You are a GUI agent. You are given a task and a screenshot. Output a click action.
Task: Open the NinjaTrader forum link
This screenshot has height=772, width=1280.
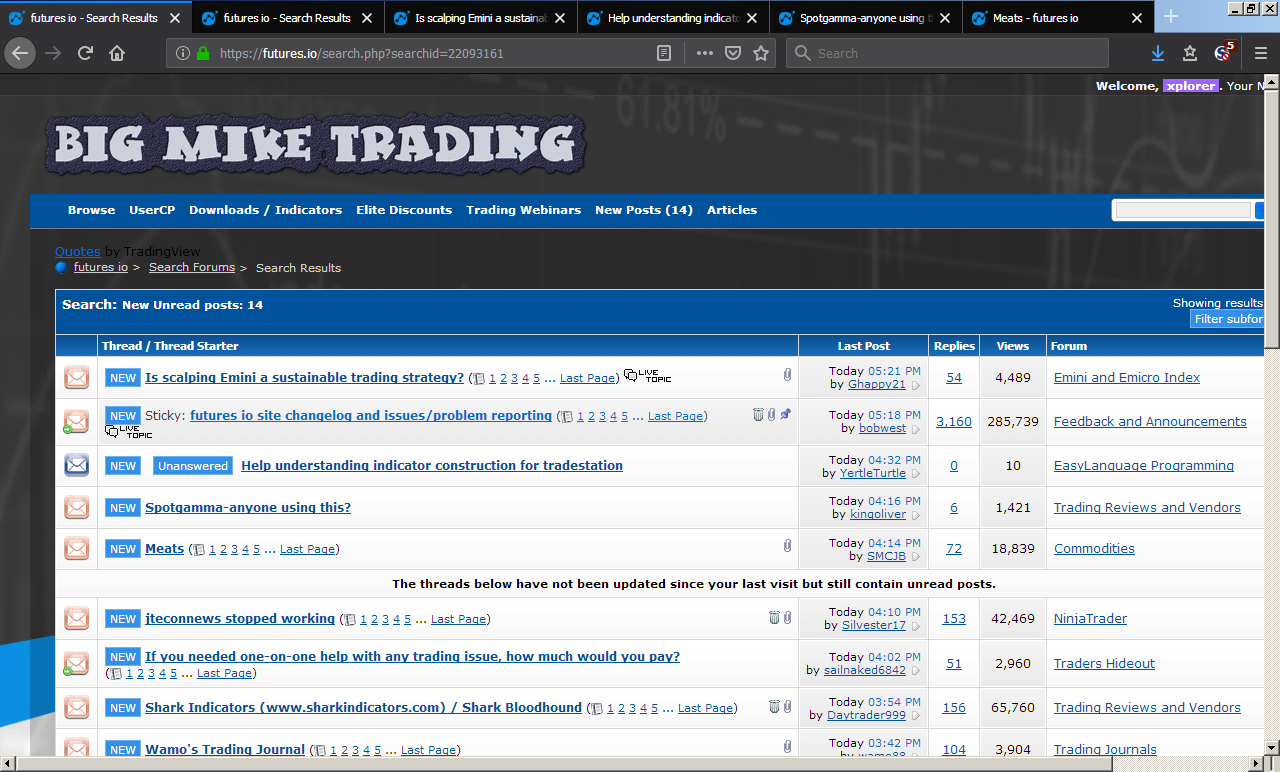pyautogui.click(x=1090, y=619)
